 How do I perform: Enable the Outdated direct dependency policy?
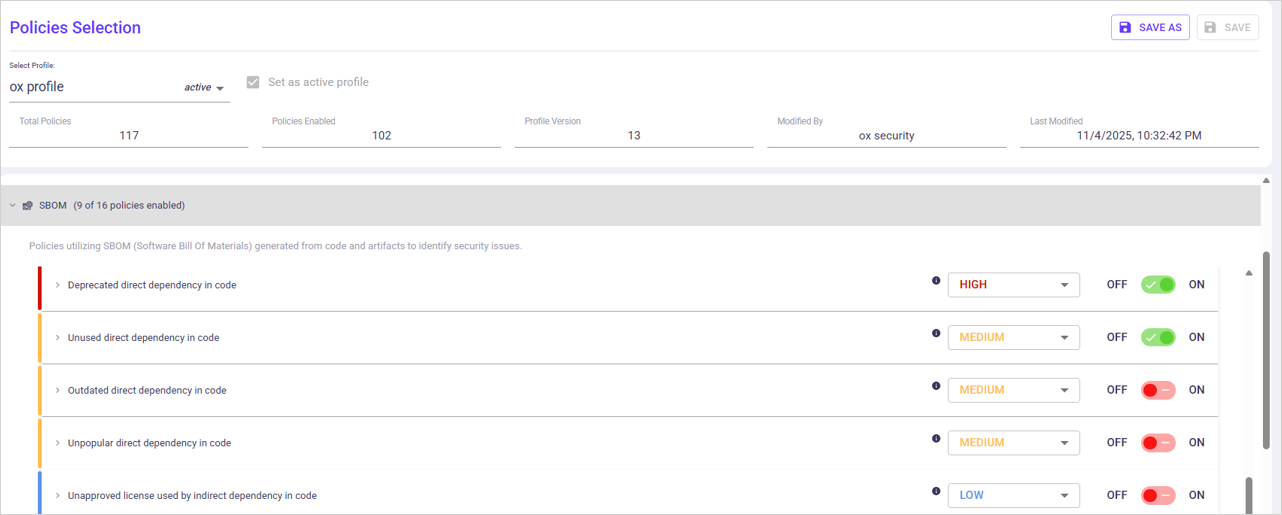(1158, 390)
